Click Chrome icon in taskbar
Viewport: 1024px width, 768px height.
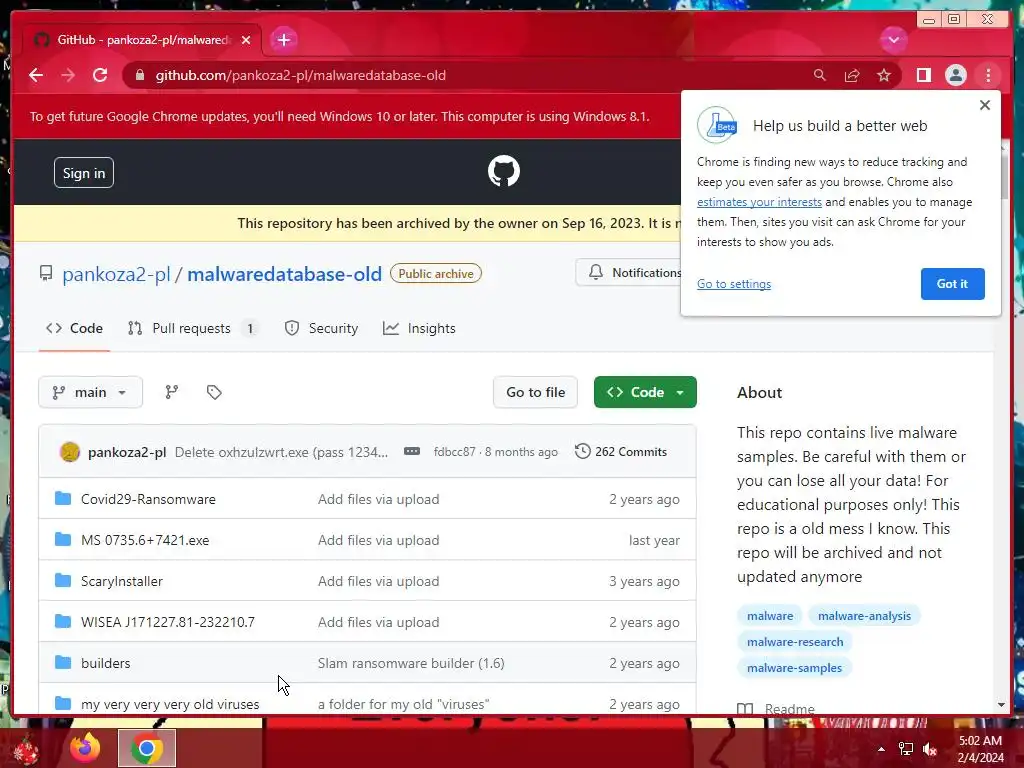[147, 748]
